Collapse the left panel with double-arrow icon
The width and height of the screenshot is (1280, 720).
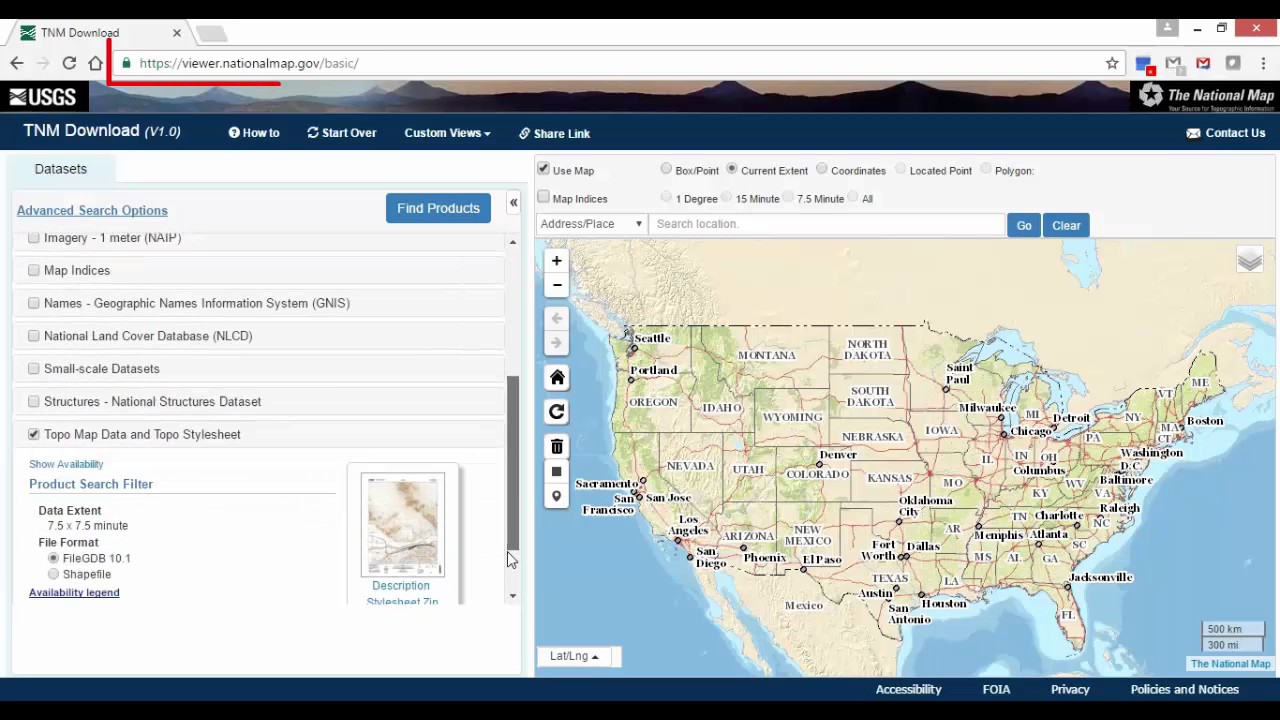click(513, 203)
